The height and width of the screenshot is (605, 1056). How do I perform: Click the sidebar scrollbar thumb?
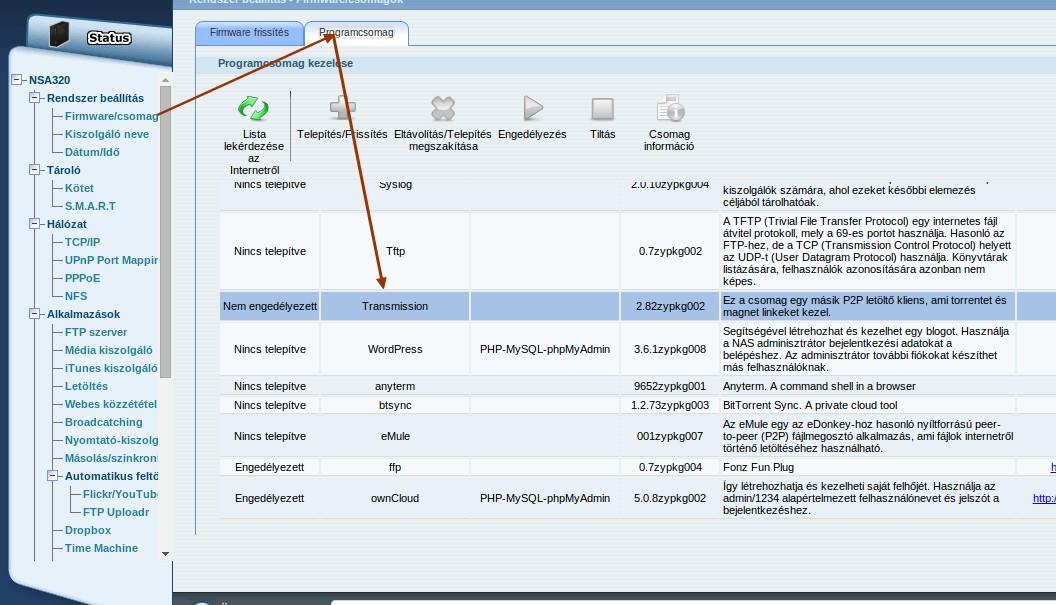tap(166, 232)
